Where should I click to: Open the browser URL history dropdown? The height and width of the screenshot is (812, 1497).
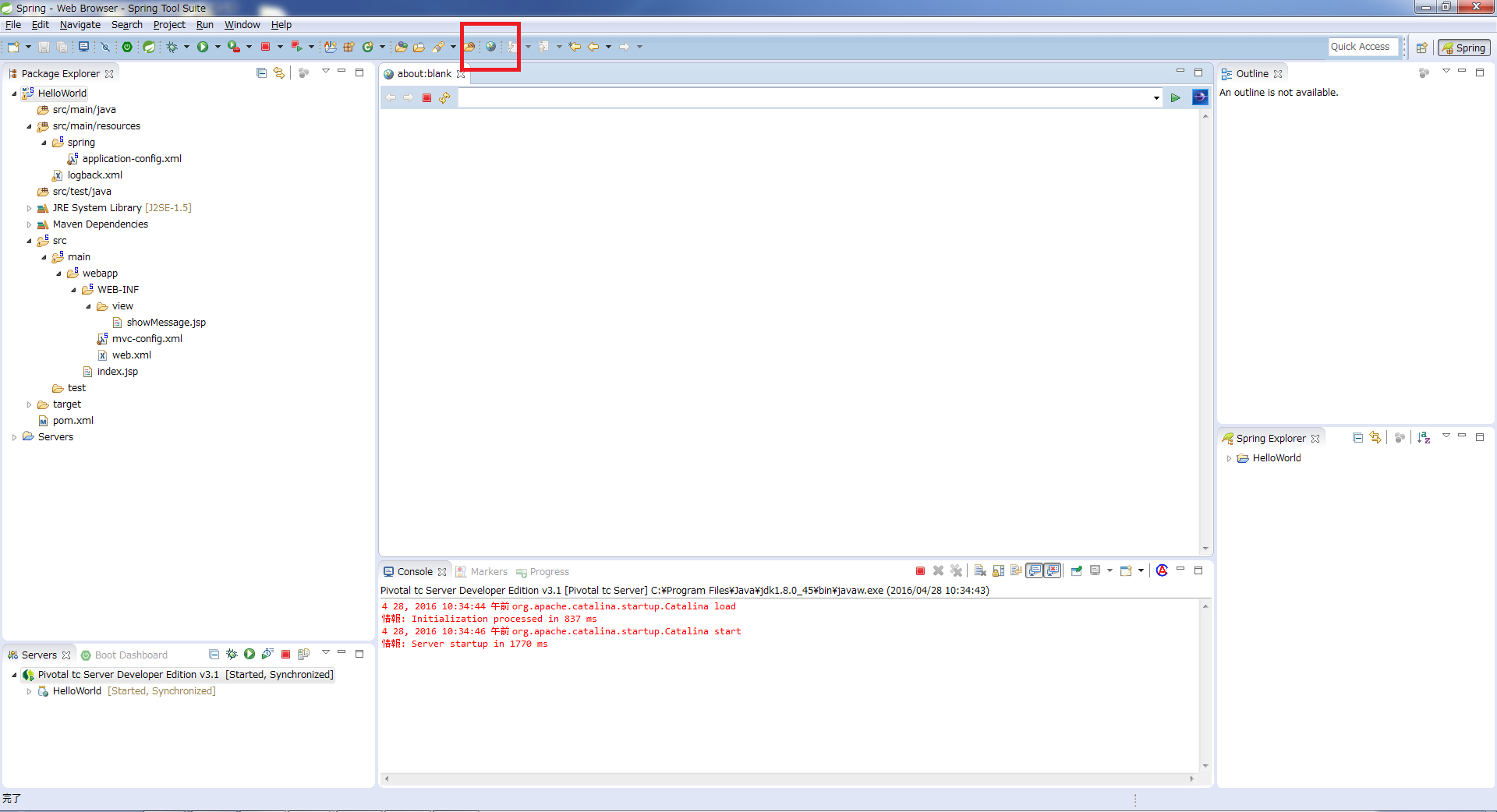pyautogui.click(x=1155, y=98)
